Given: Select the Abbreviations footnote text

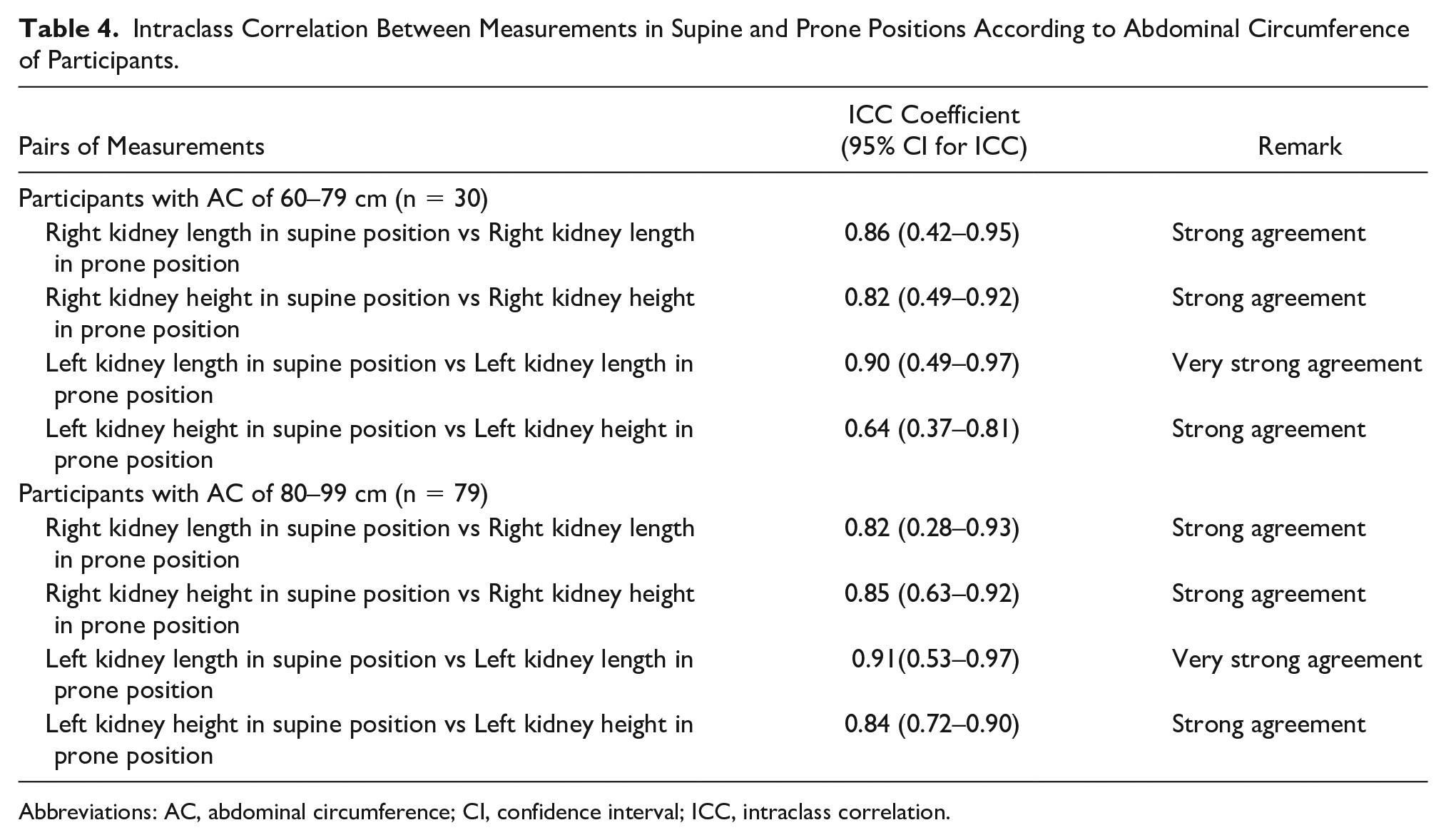Looking at the screenshot, I should [x=484, y=812].
